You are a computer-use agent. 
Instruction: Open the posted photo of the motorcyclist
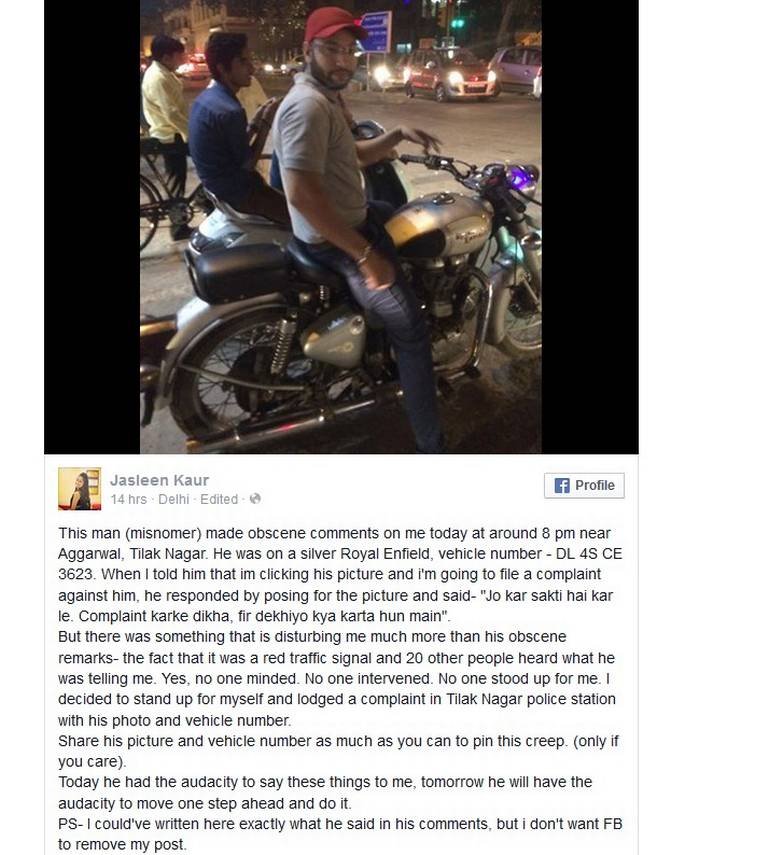click(341, 226)
